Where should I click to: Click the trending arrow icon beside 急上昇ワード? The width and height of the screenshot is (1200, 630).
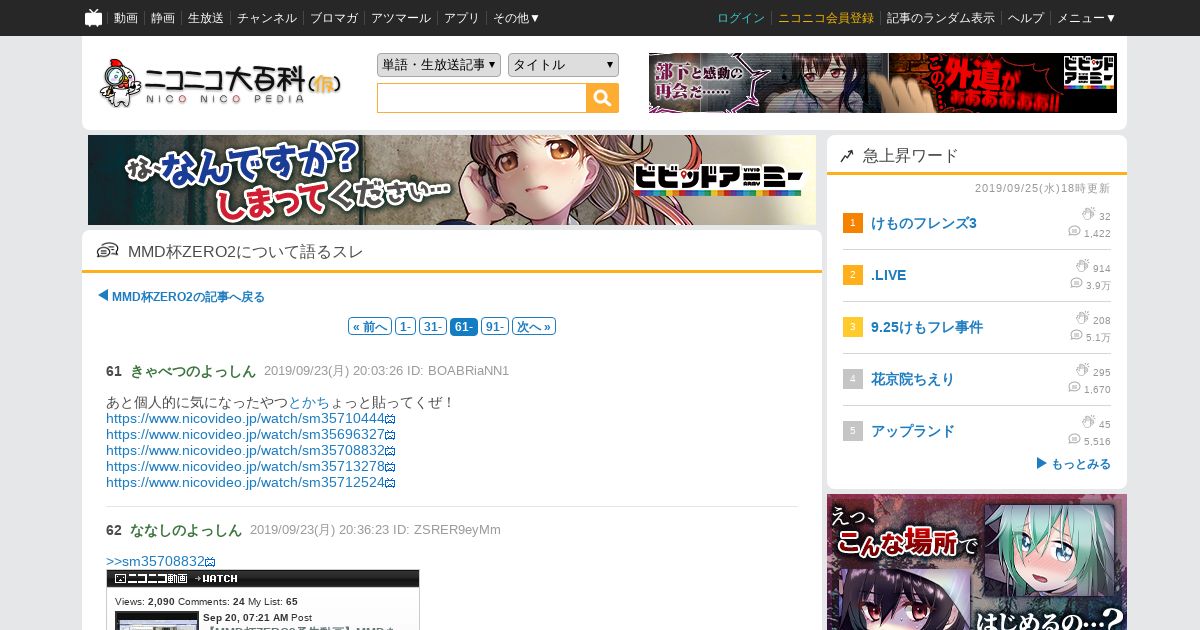pyautogui.click(x=847, y=156)
